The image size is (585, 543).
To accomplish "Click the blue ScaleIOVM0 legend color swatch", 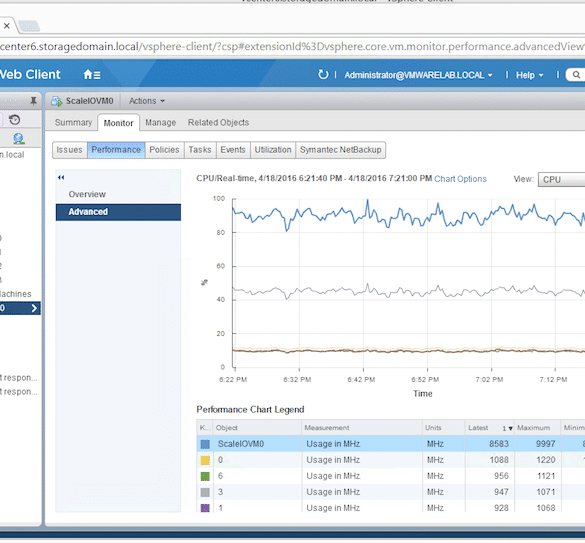I will (x=205, y=444).
